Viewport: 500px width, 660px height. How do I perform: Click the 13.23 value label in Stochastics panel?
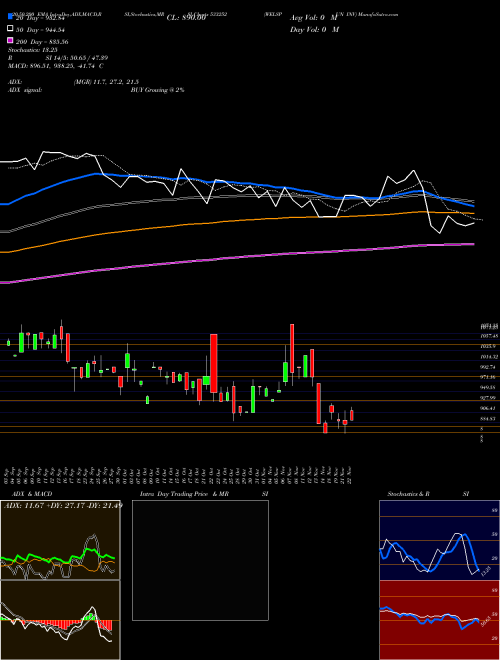pos(485,571)
